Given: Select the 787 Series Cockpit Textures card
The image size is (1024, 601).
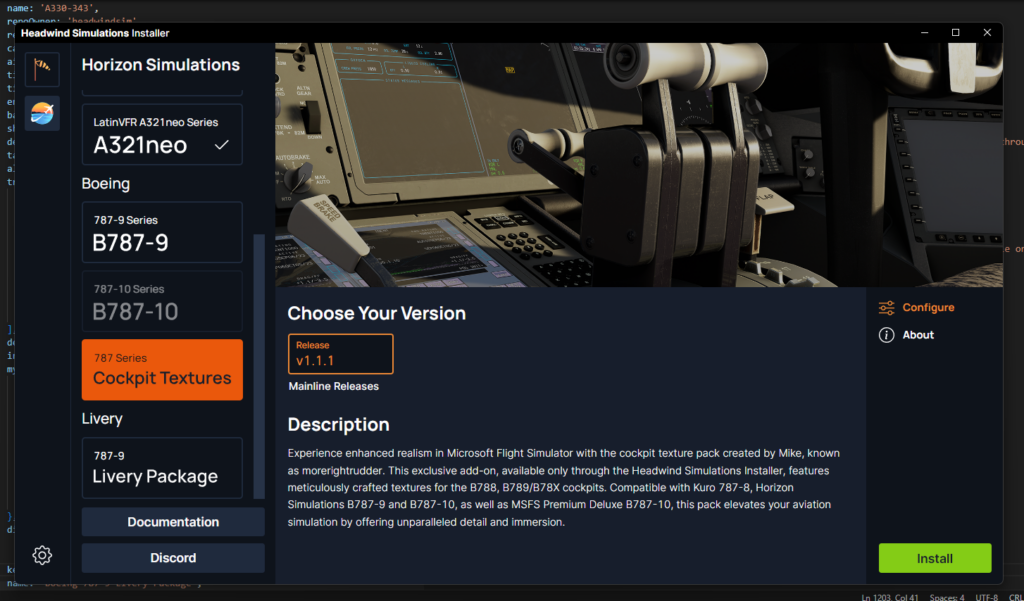Looking at the screenshot, I should point(162,370).
